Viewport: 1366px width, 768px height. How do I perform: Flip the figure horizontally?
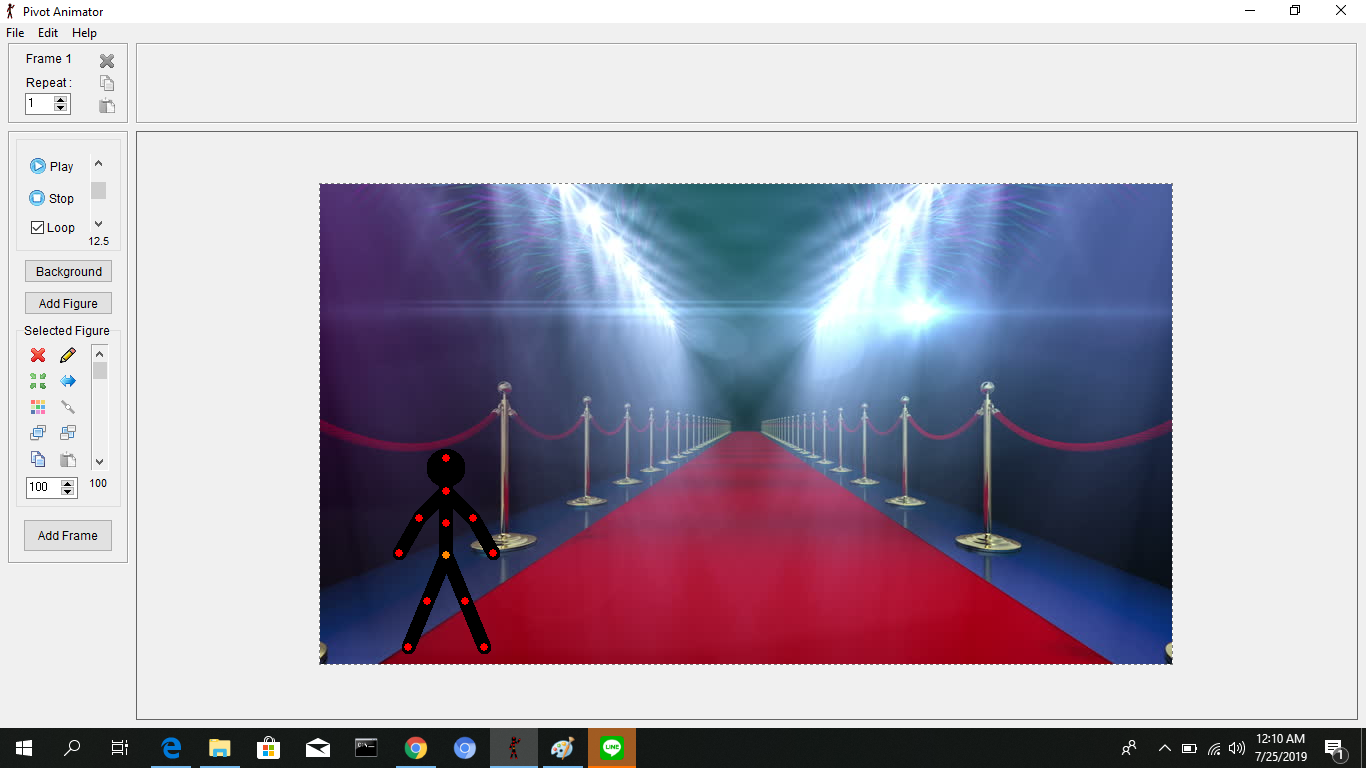pyautogui.click(x=67, y=381)
